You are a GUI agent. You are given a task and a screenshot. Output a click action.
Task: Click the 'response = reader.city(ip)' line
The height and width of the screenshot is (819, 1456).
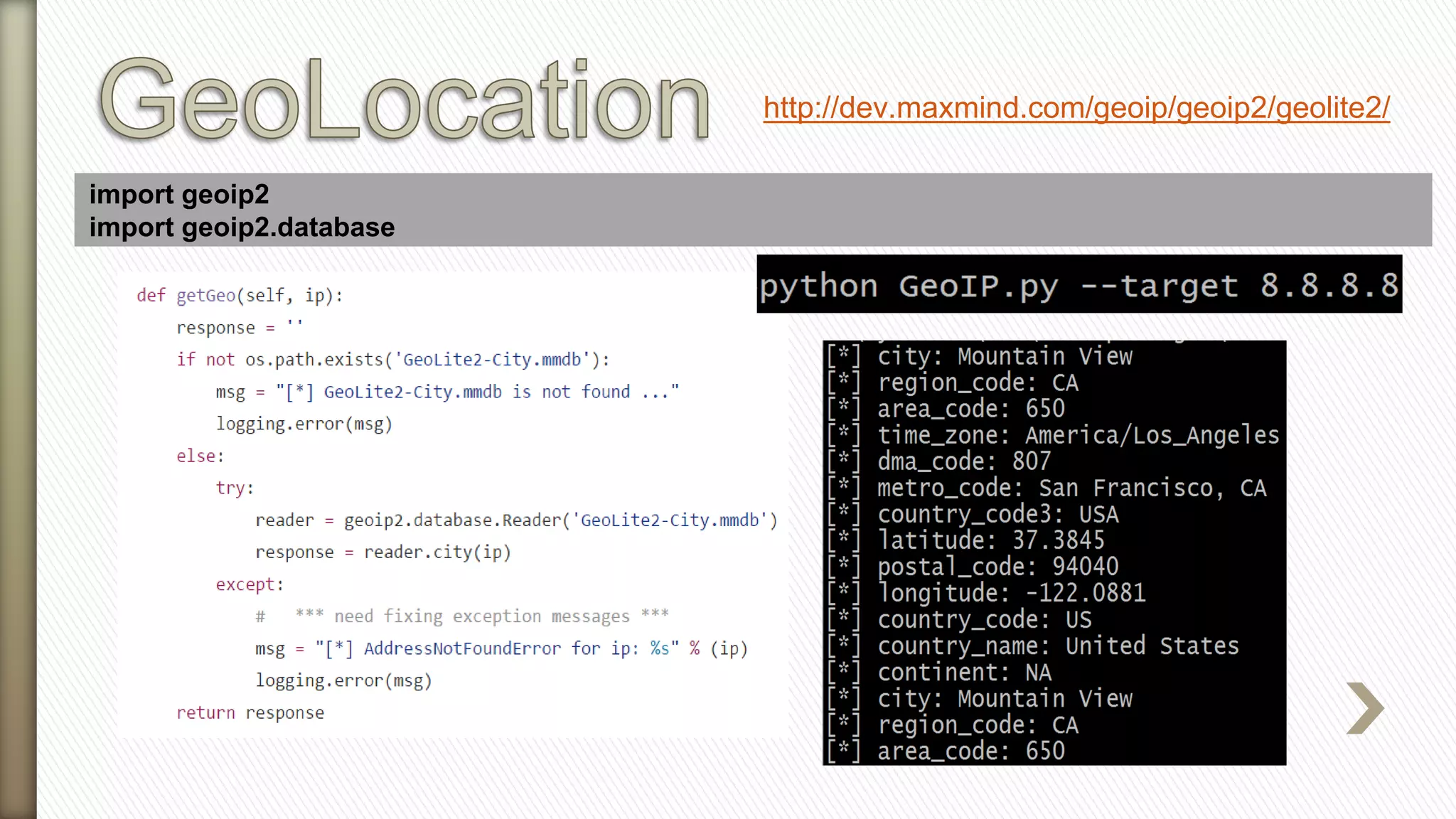pos(382,552)
